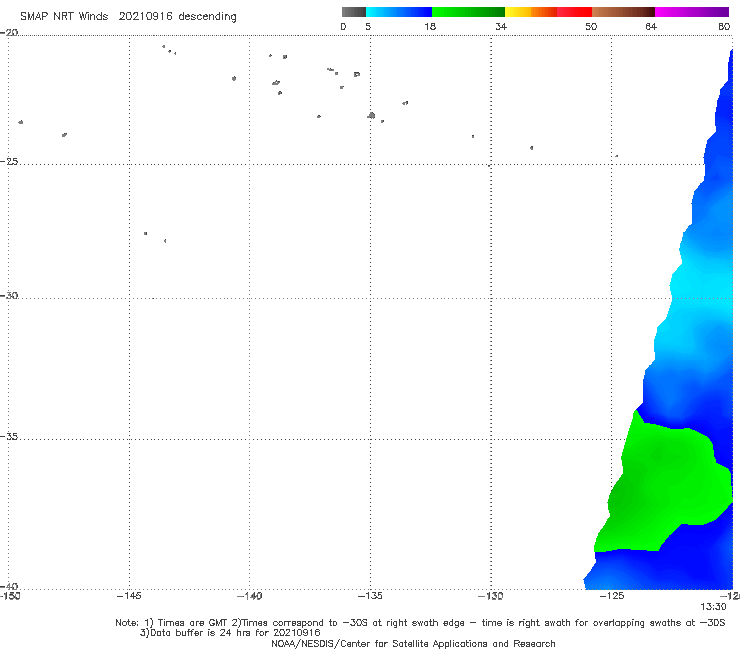Screen dimensions: 740x650
Task: Click the note line 'Times are GMT'
Action: click(x=185, y=623)
